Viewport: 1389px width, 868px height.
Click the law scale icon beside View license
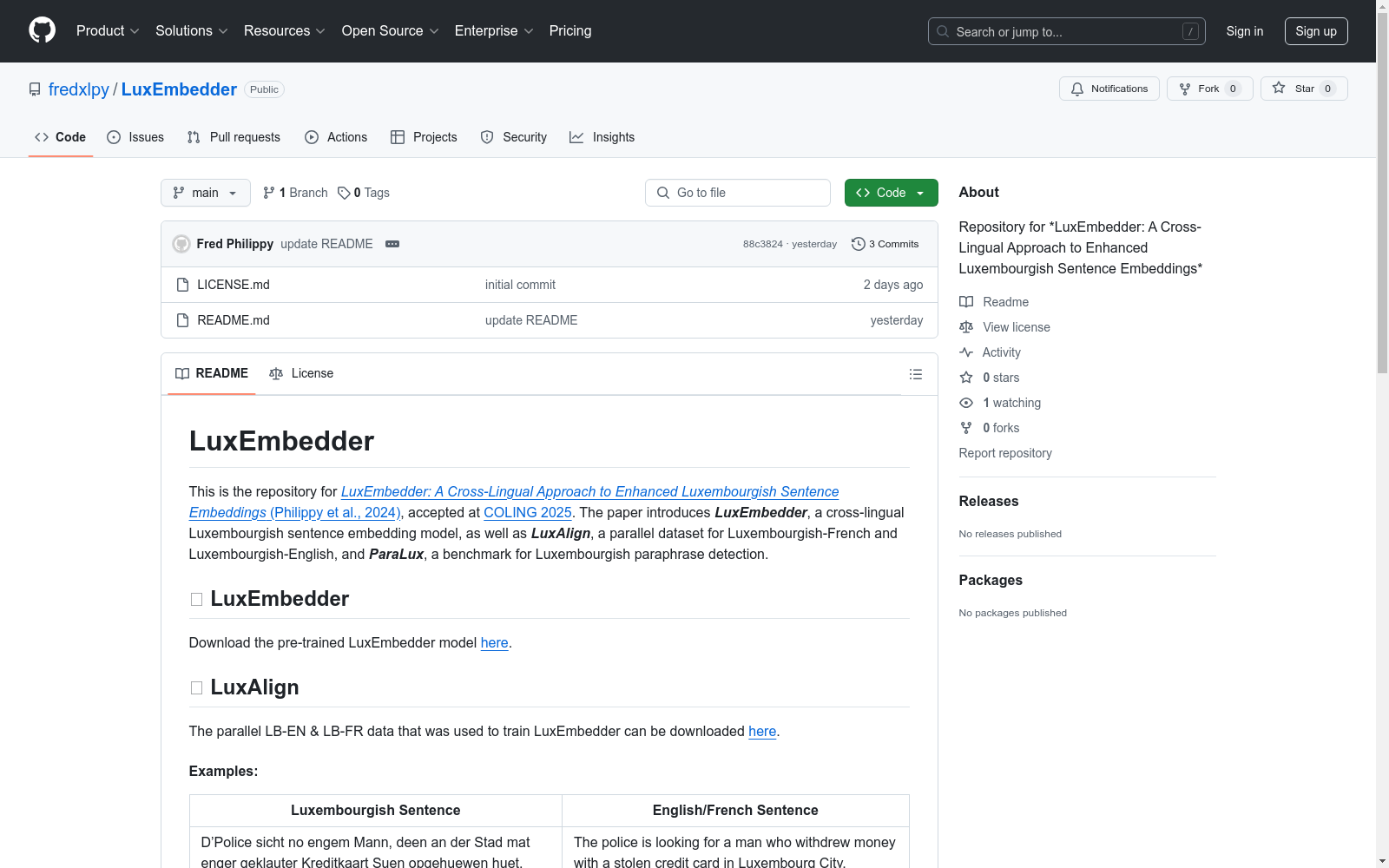tap(966, 327)
